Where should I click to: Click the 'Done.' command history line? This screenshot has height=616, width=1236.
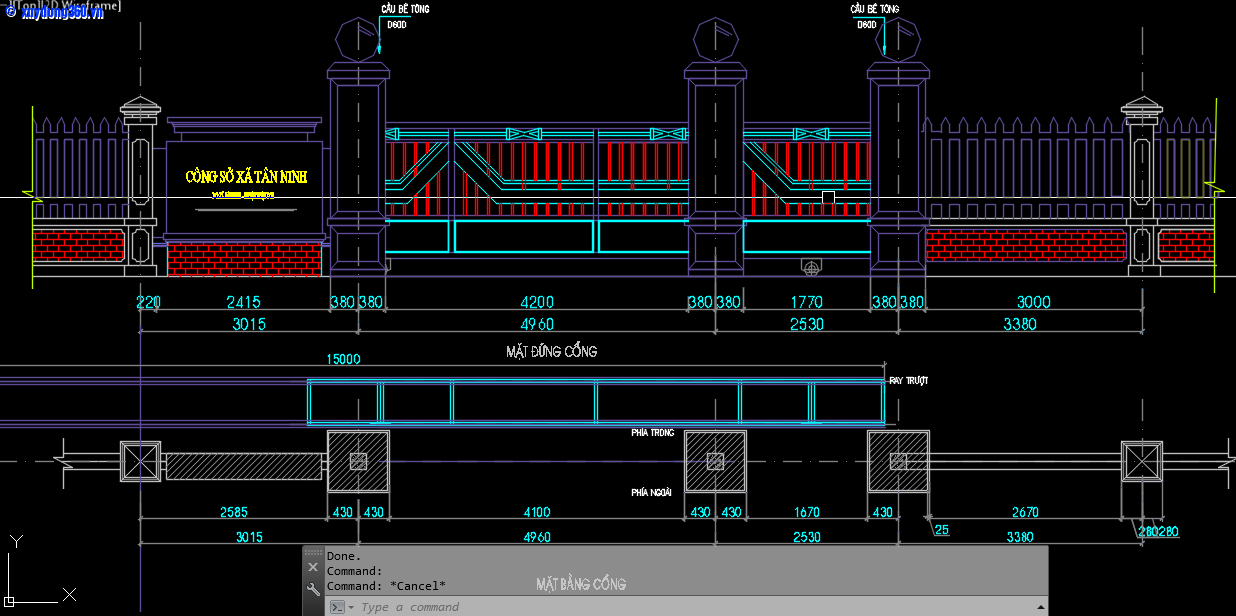[344, 556]
